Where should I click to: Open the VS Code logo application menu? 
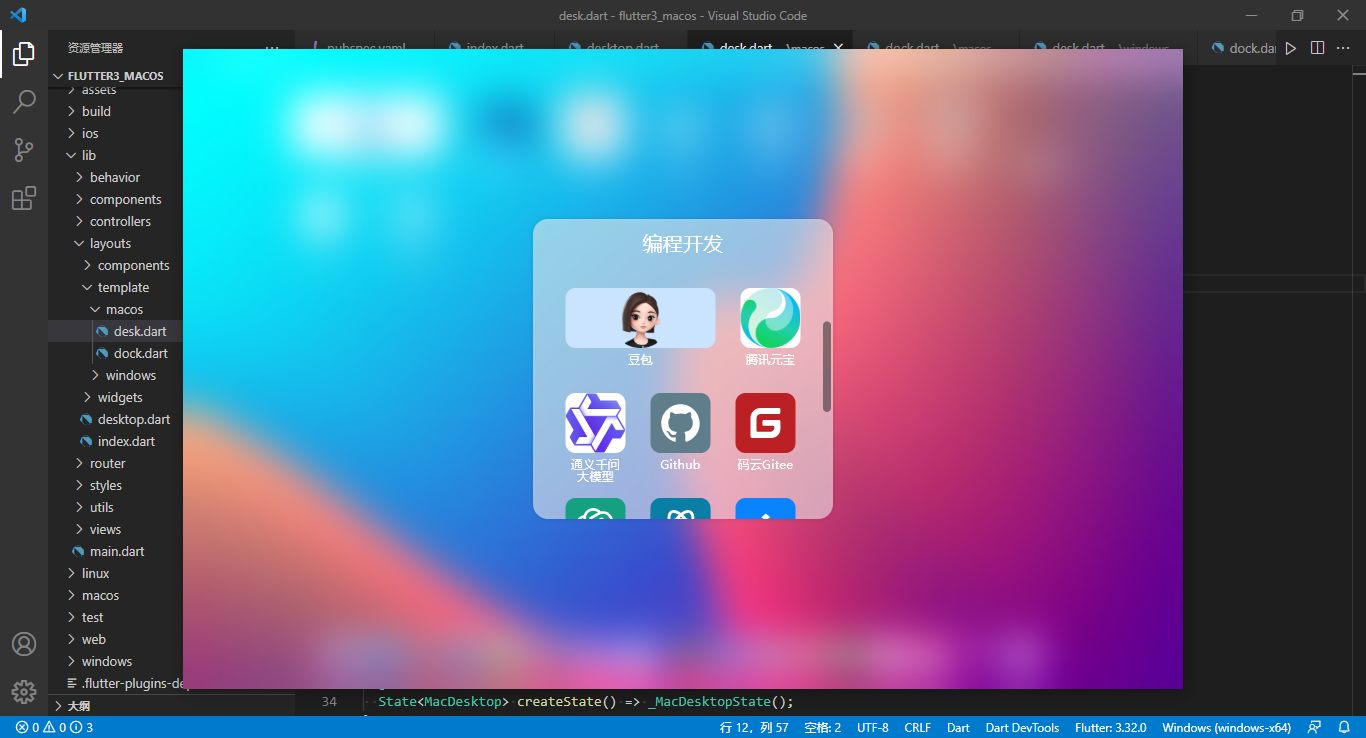coord(18,15)
